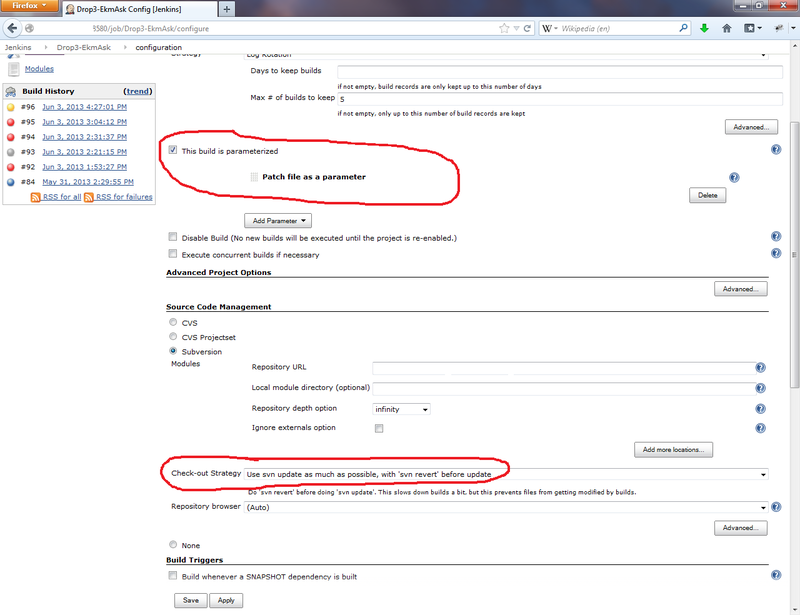Click the search magnifier in Wikipedia box

tap(683, 28)
